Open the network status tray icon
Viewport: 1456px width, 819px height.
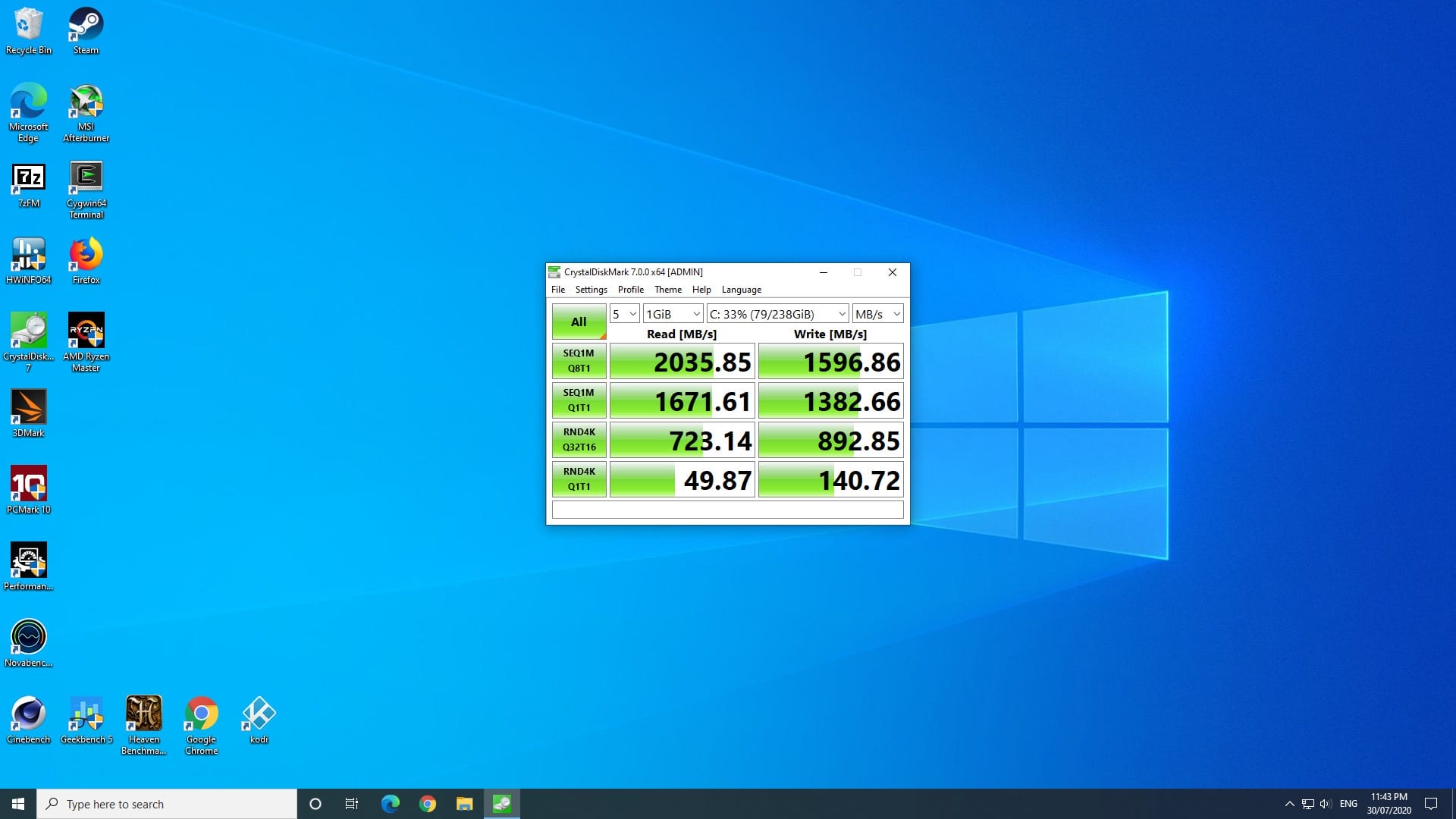1307,804
